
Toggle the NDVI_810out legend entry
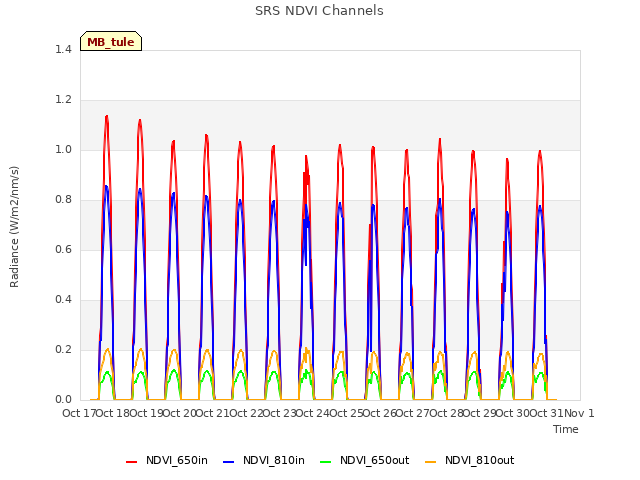[470, 460]
